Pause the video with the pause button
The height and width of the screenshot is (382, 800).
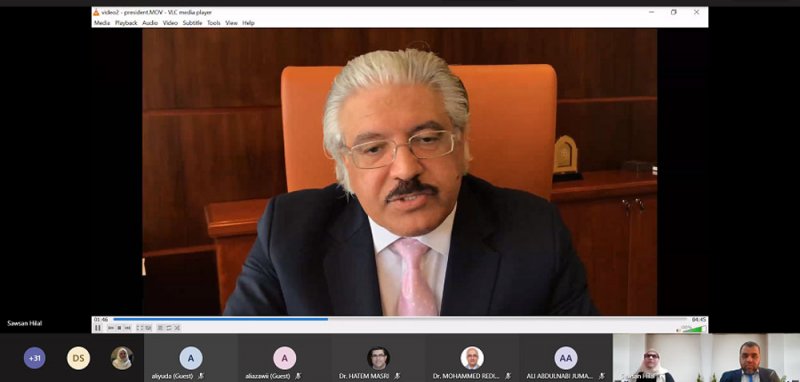(x=97, y=328)
